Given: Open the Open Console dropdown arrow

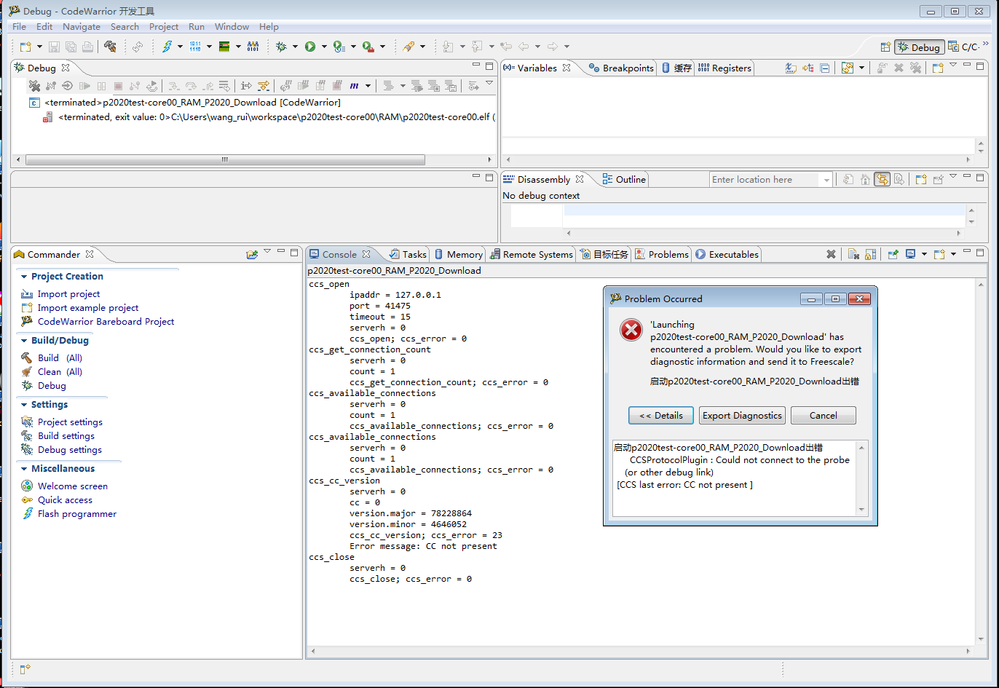Looking at the screenshot, I should coord(953,255).
